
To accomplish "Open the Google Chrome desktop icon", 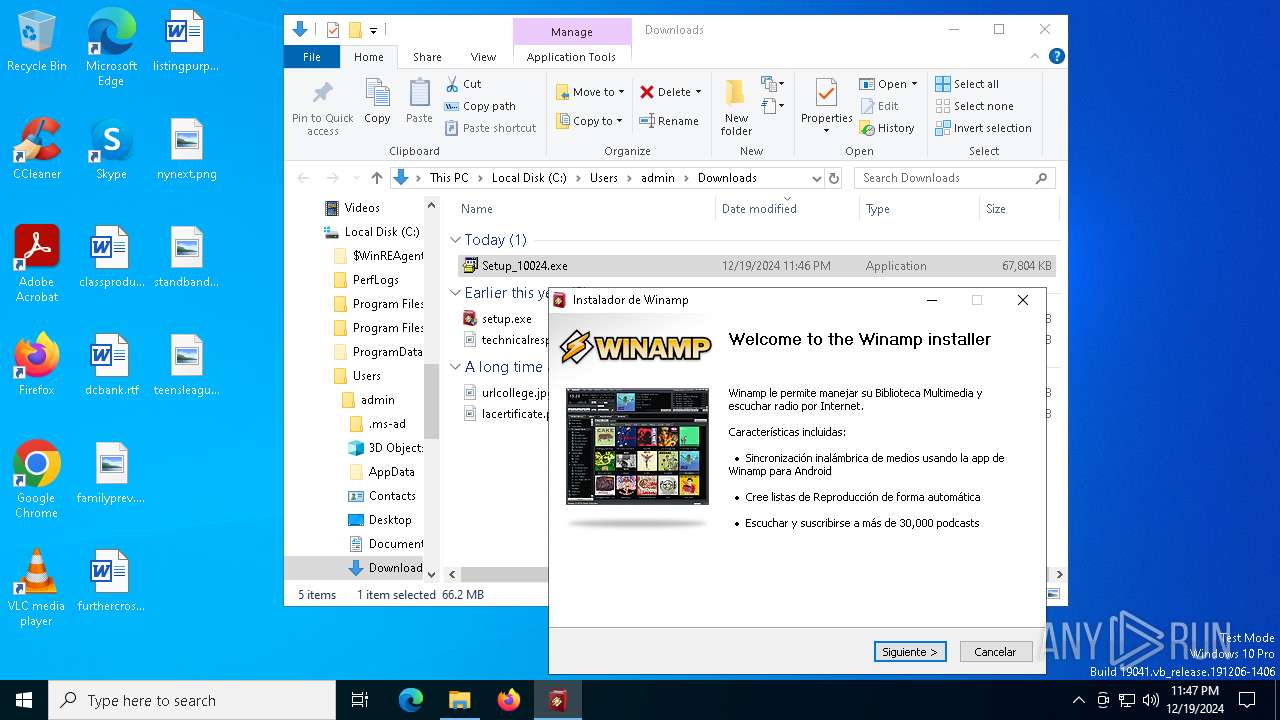I will coord(37,480).
